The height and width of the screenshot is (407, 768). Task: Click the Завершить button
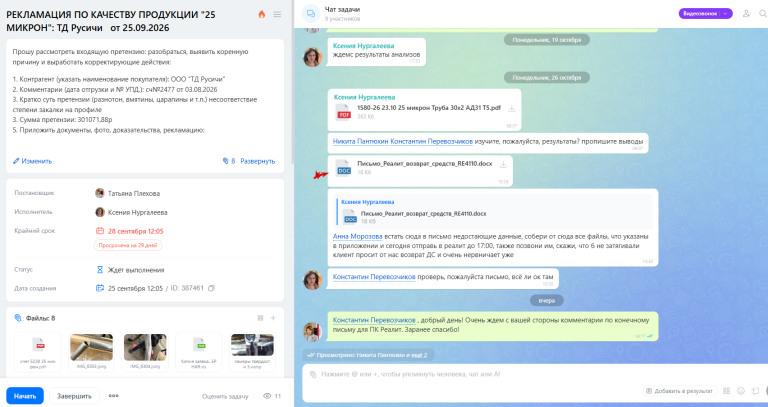tap(74, 396)
